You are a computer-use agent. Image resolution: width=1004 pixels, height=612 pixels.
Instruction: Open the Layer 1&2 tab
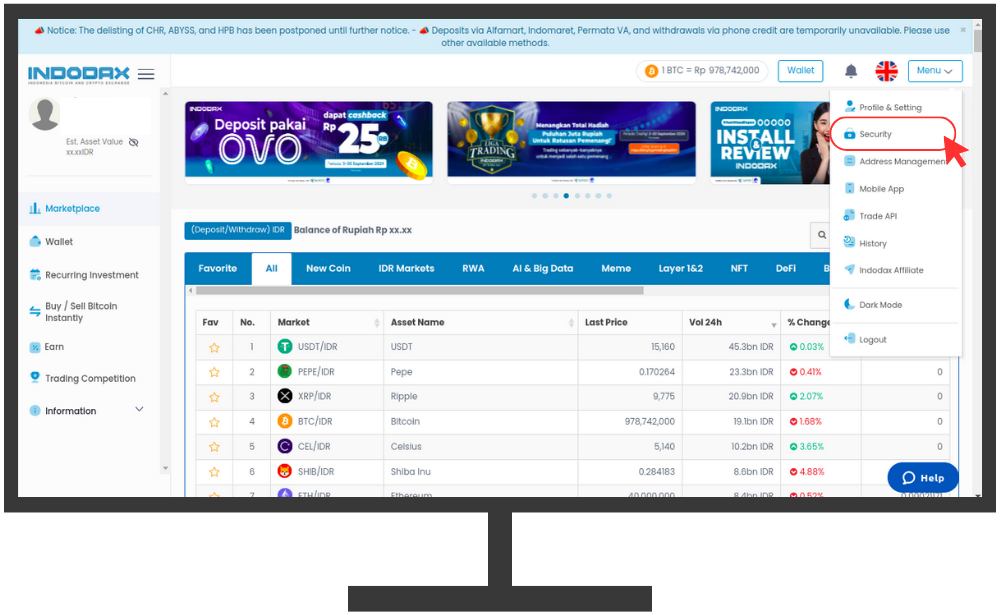point(681,269)
